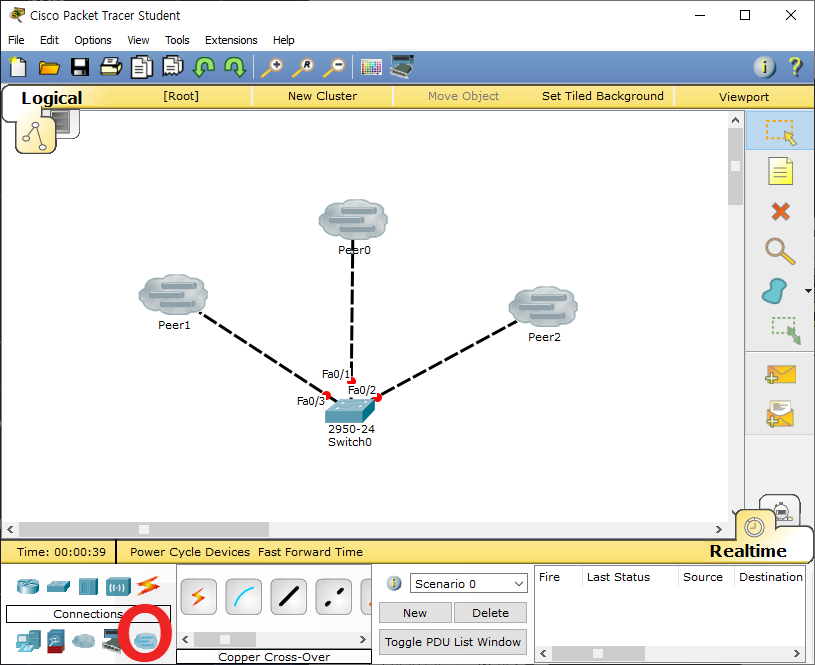The height and width of the screenshot is (665, 815).
Task: Click the Delete scenario button
Action: [x=490, y=612]
